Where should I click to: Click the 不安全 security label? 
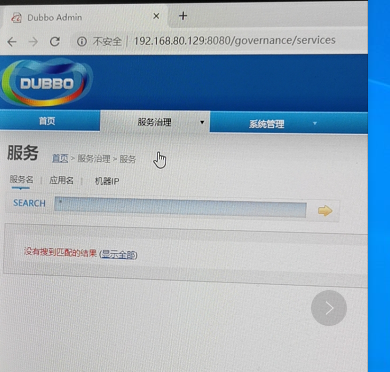[107, 42]
